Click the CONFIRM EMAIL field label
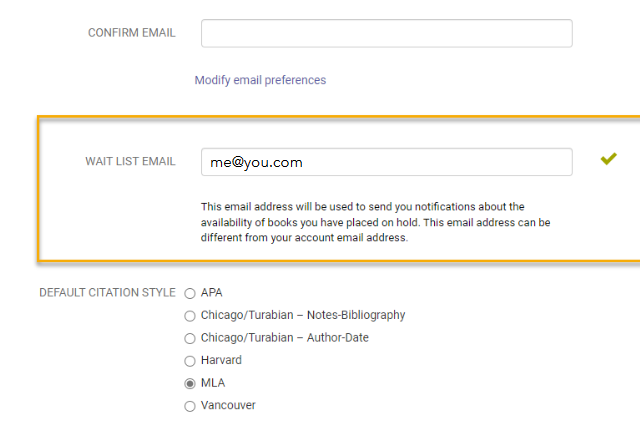The width and height of the screenshot is (640, 440). coord(131,33)
